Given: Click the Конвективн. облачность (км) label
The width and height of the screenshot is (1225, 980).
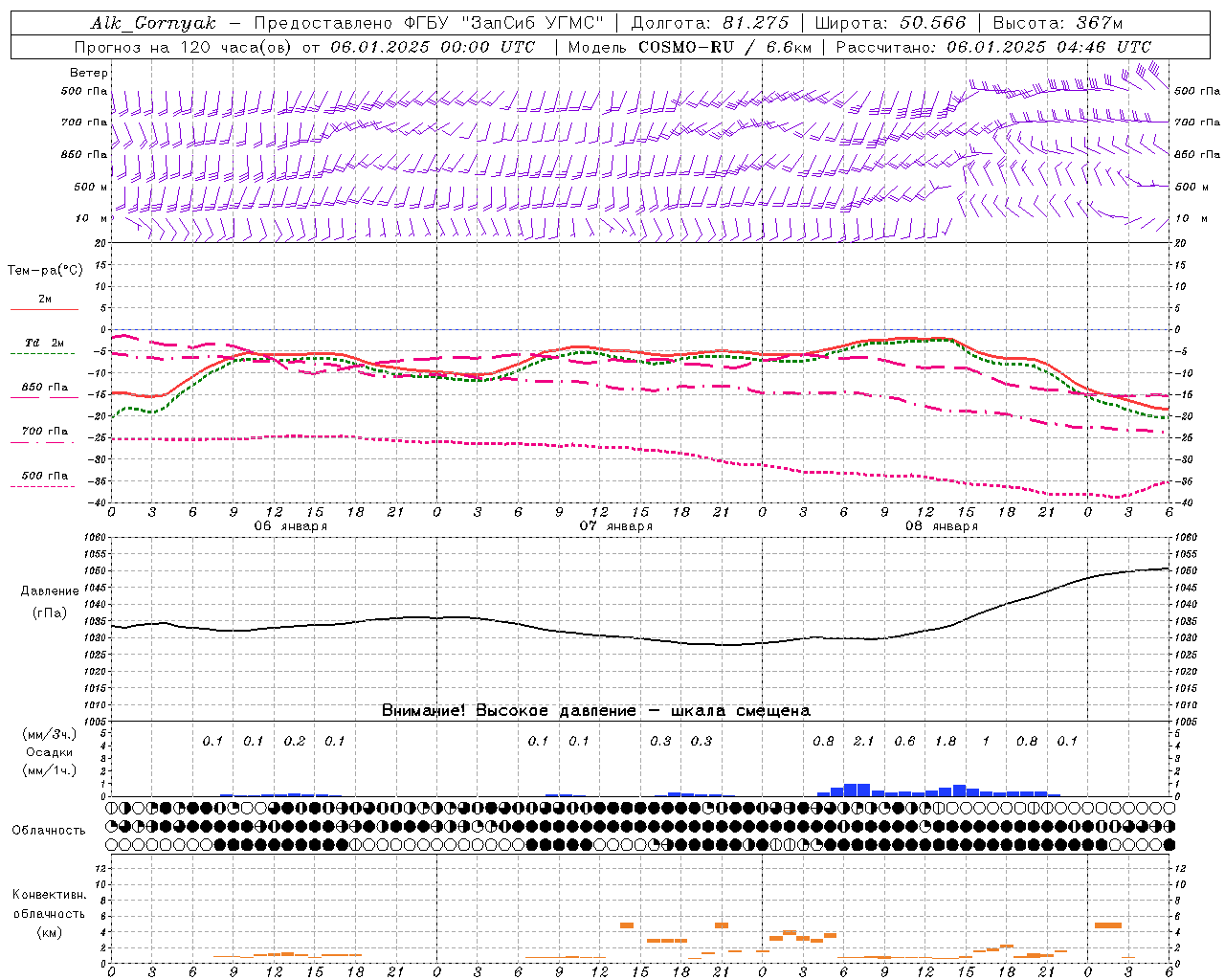Looking at the screenshot, I should [x=49, y=913].
